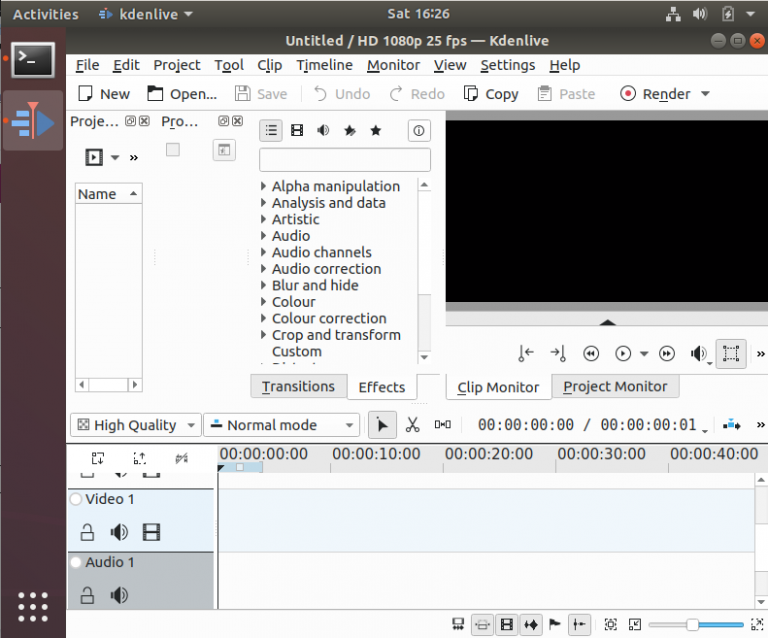
Task: Open the Normal mode dropdown
Action: (x=281, y=425)
